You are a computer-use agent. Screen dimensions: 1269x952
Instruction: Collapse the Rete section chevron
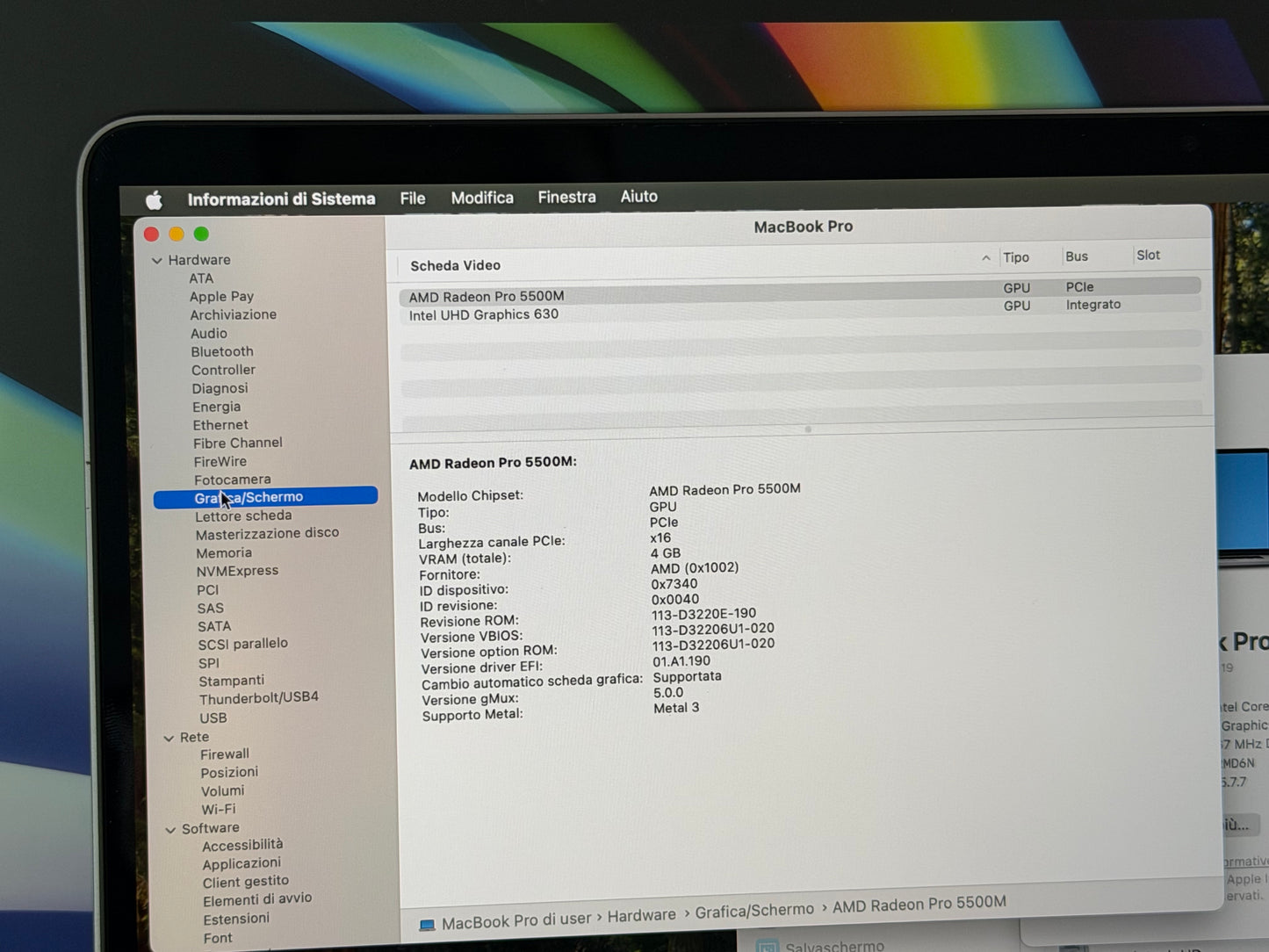tap(169, 739)
